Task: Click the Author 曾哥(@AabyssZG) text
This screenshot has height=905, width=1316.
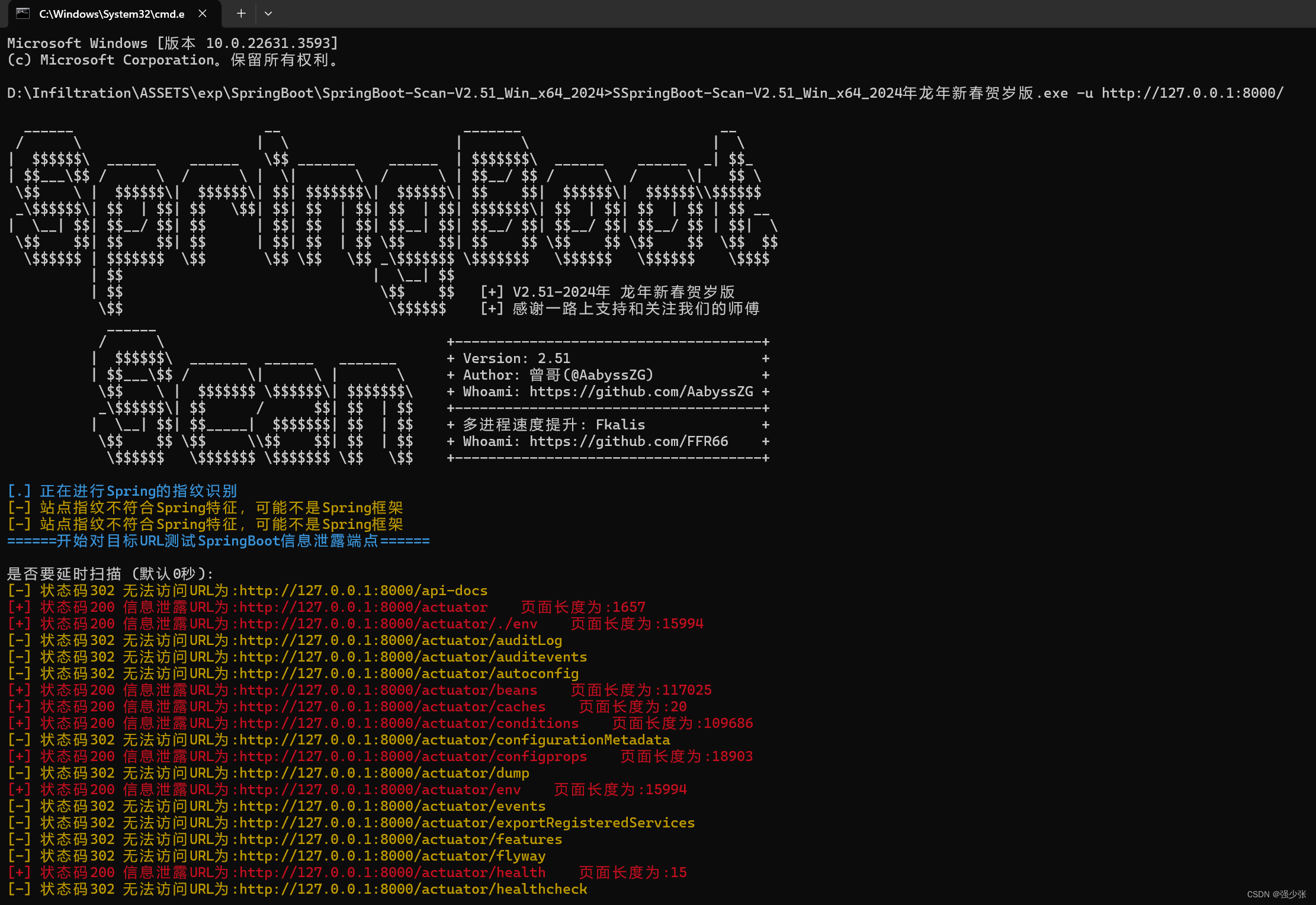Action: coord(559,375)
